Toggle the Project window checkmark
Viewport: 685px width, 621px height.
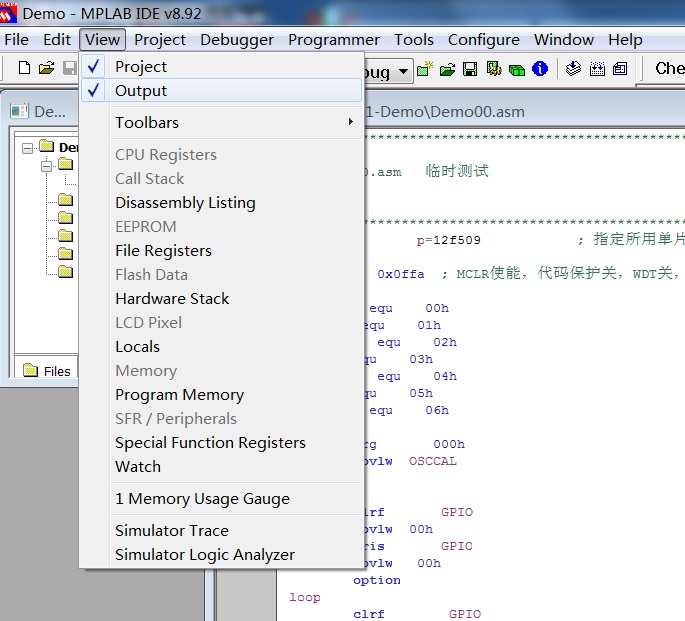pos(93,66)
